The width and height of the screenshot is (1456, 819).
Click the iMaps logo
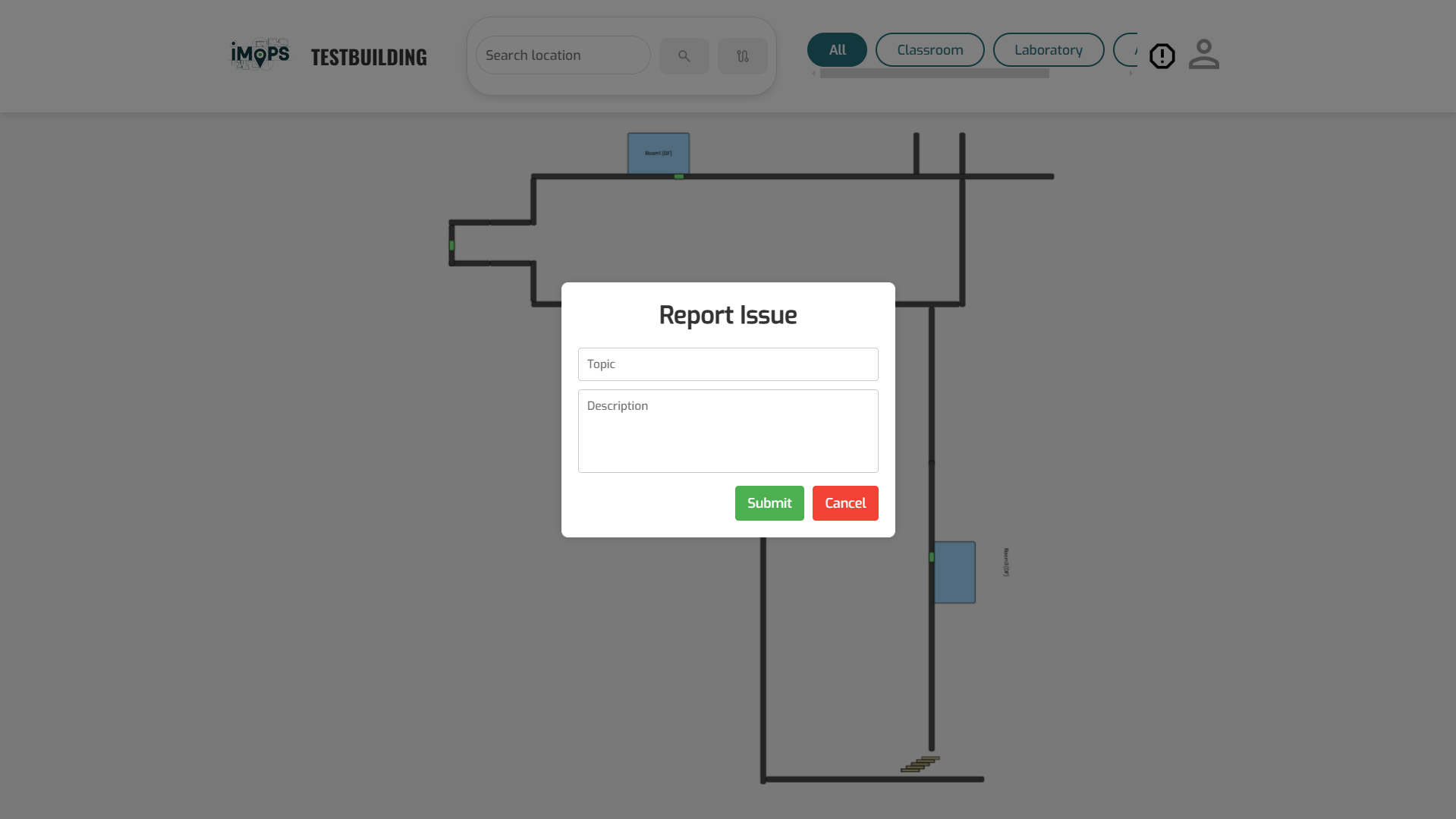[259, 55]
